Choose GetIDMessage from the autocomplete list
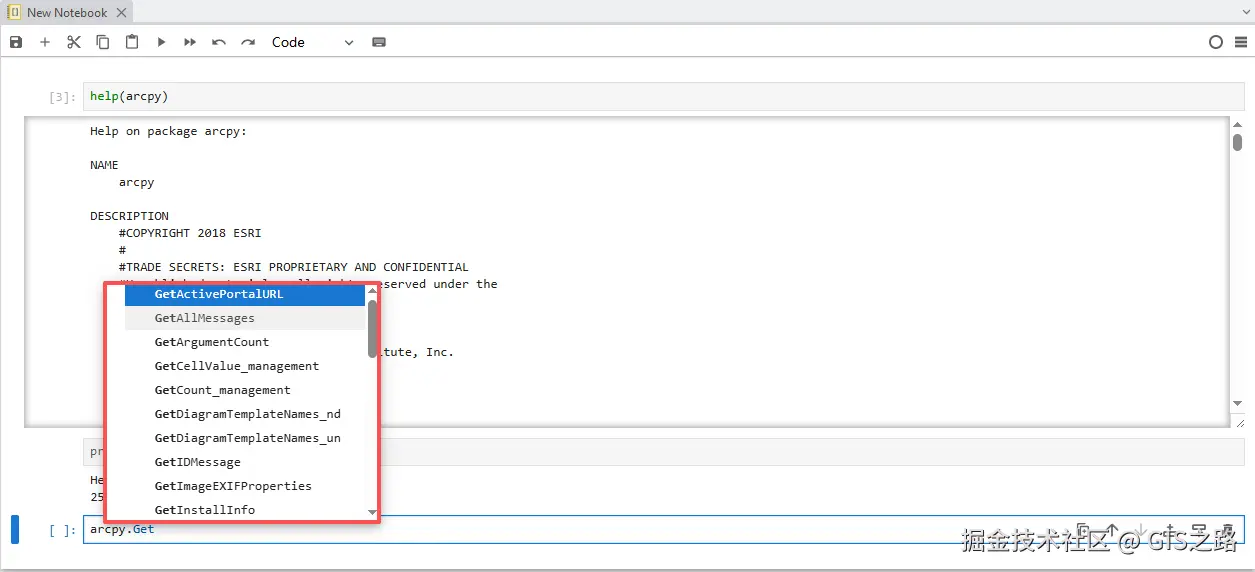This screenshot has height=572, width=1255. (245, 462)
